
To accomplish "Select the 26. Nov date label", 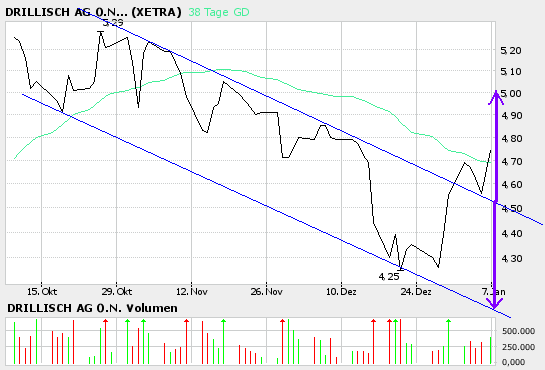I will [266, 291].
